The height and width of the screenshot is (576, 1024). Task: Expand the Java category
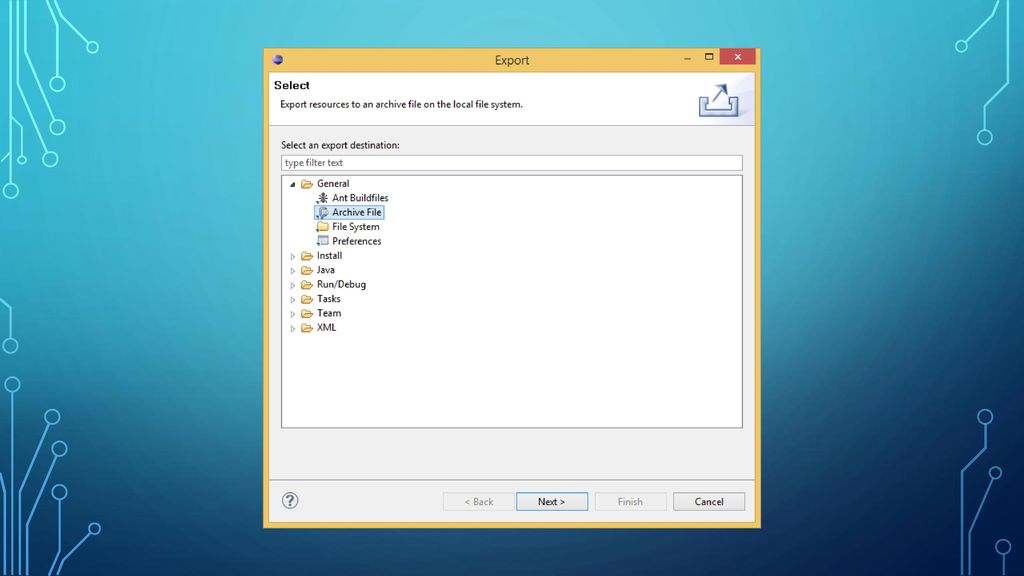coord(293,270)
